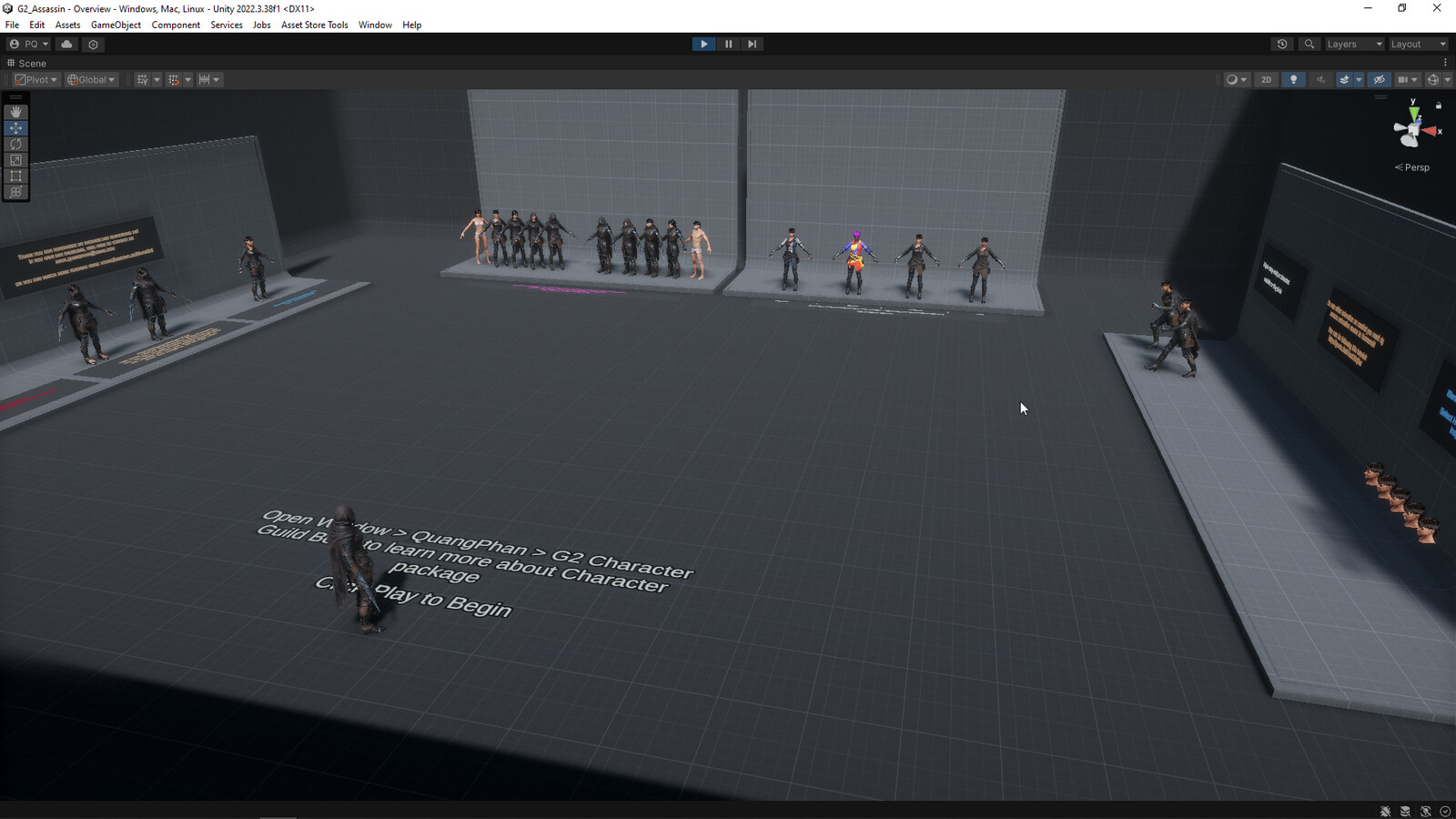
Task: Open scene camera settings dropdown
Action: click(x=1408, y=79)
